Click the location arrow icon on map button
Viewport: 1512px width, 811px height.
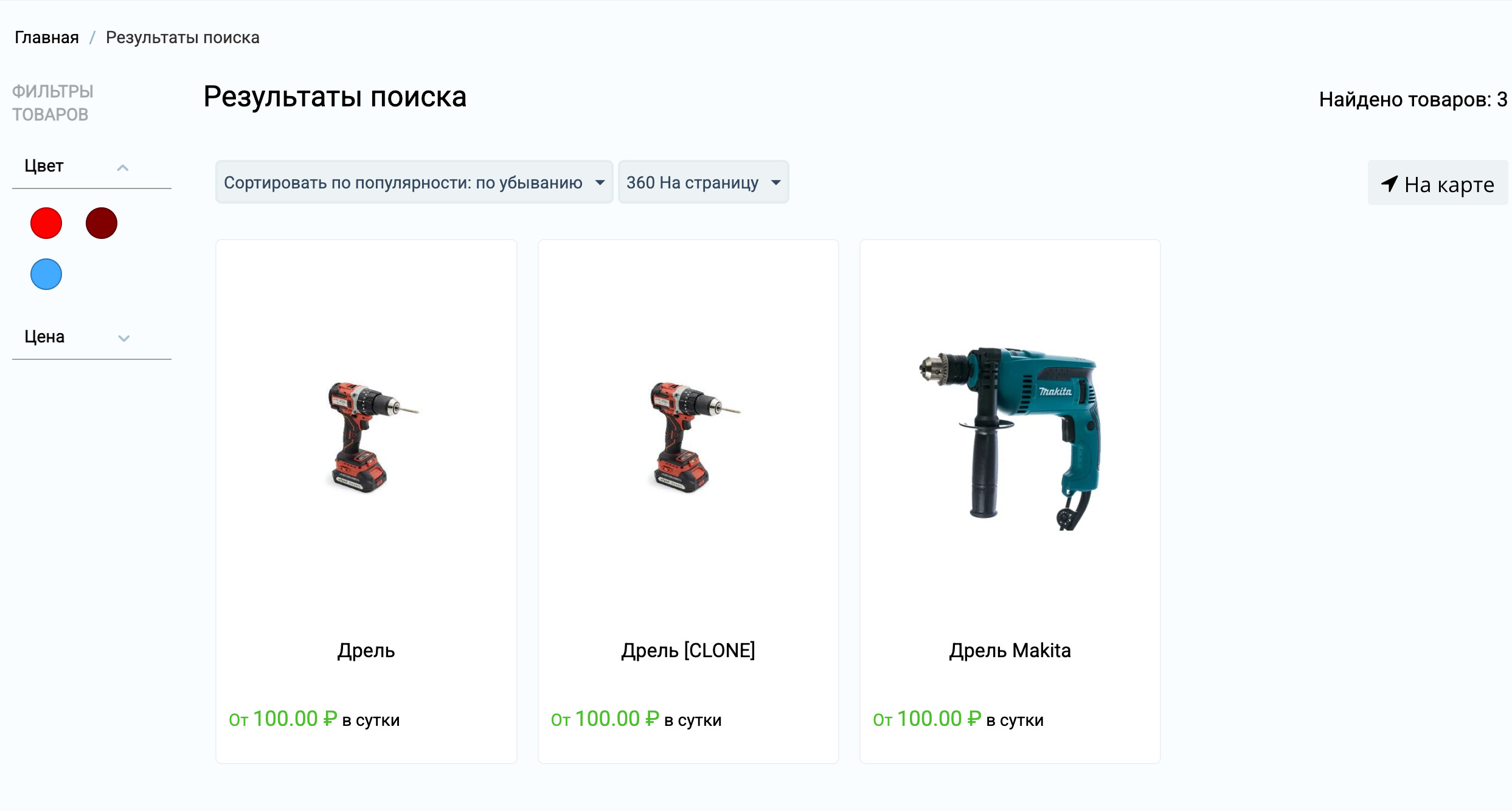[x=1390, y=183]
